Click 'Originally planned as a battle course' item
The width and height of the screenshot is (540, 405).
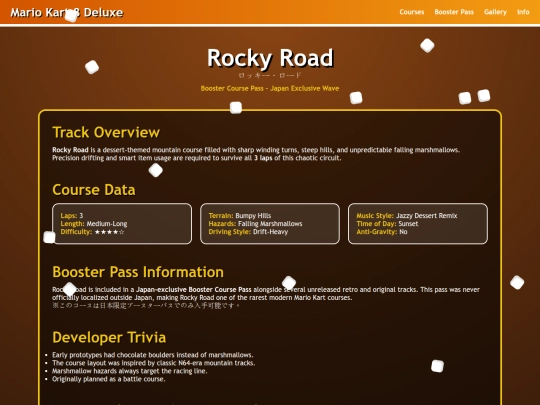click(108, 379)
